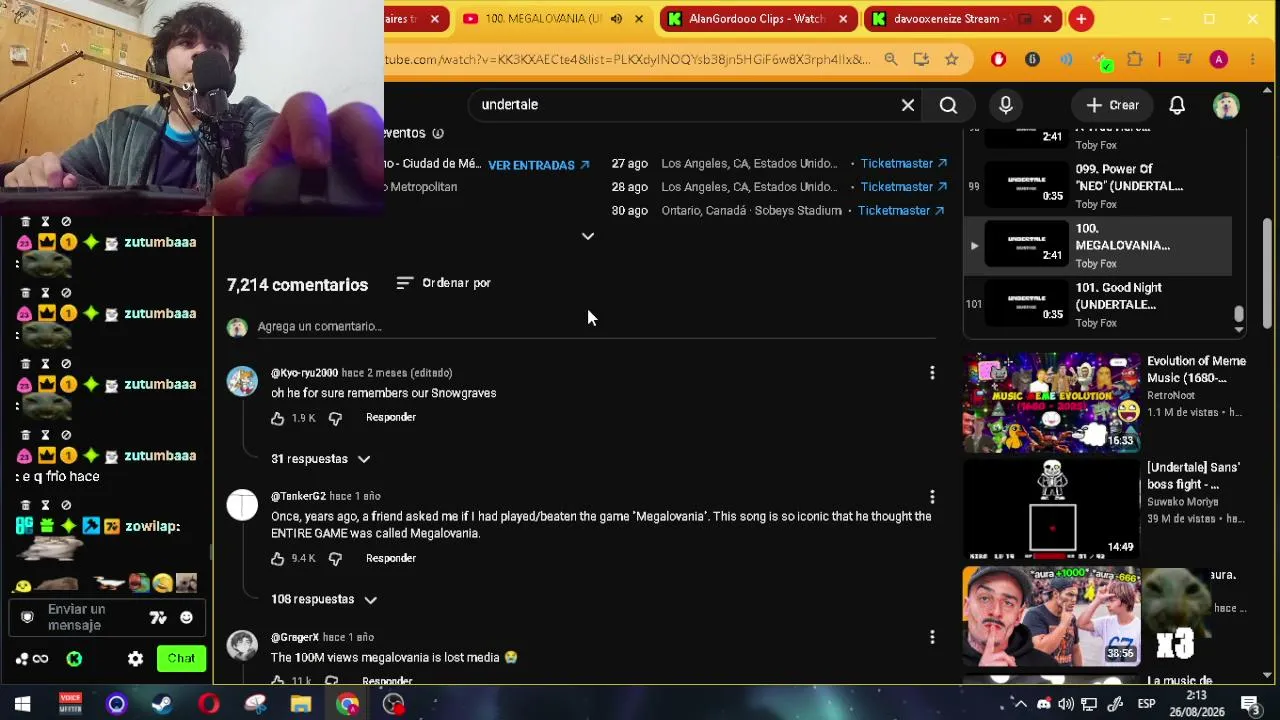Open the 7TV emote menu in chat

coord(158,618)
